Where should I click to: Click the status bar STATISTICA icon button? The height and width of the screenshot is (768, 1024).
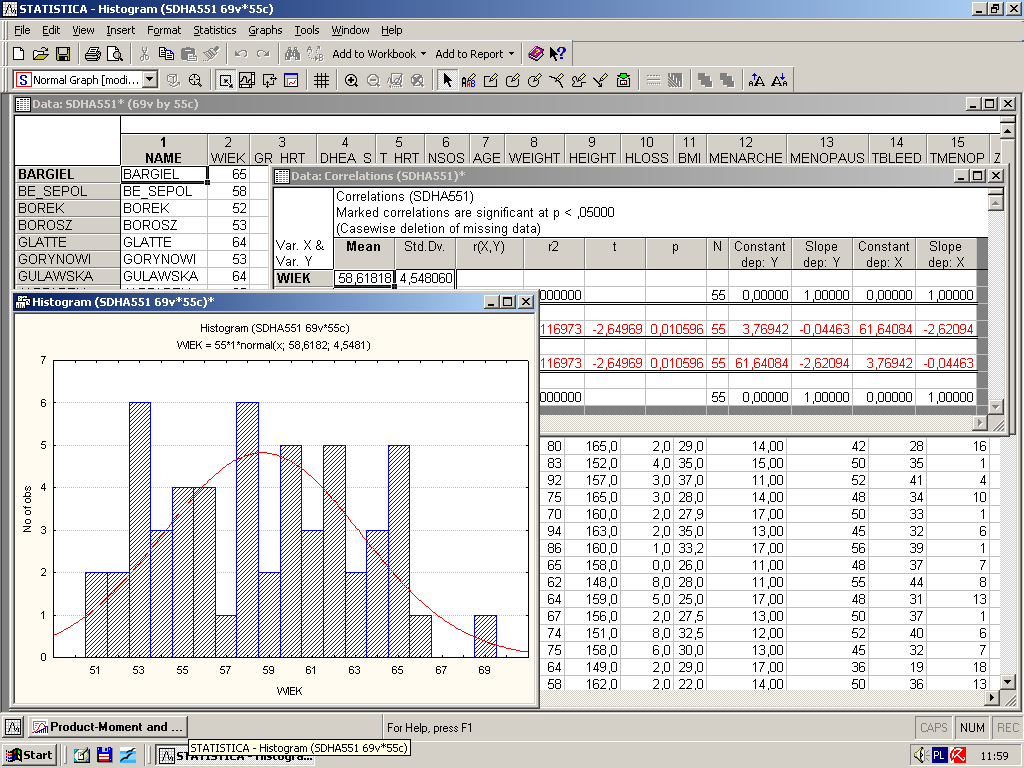click(13, 727)
